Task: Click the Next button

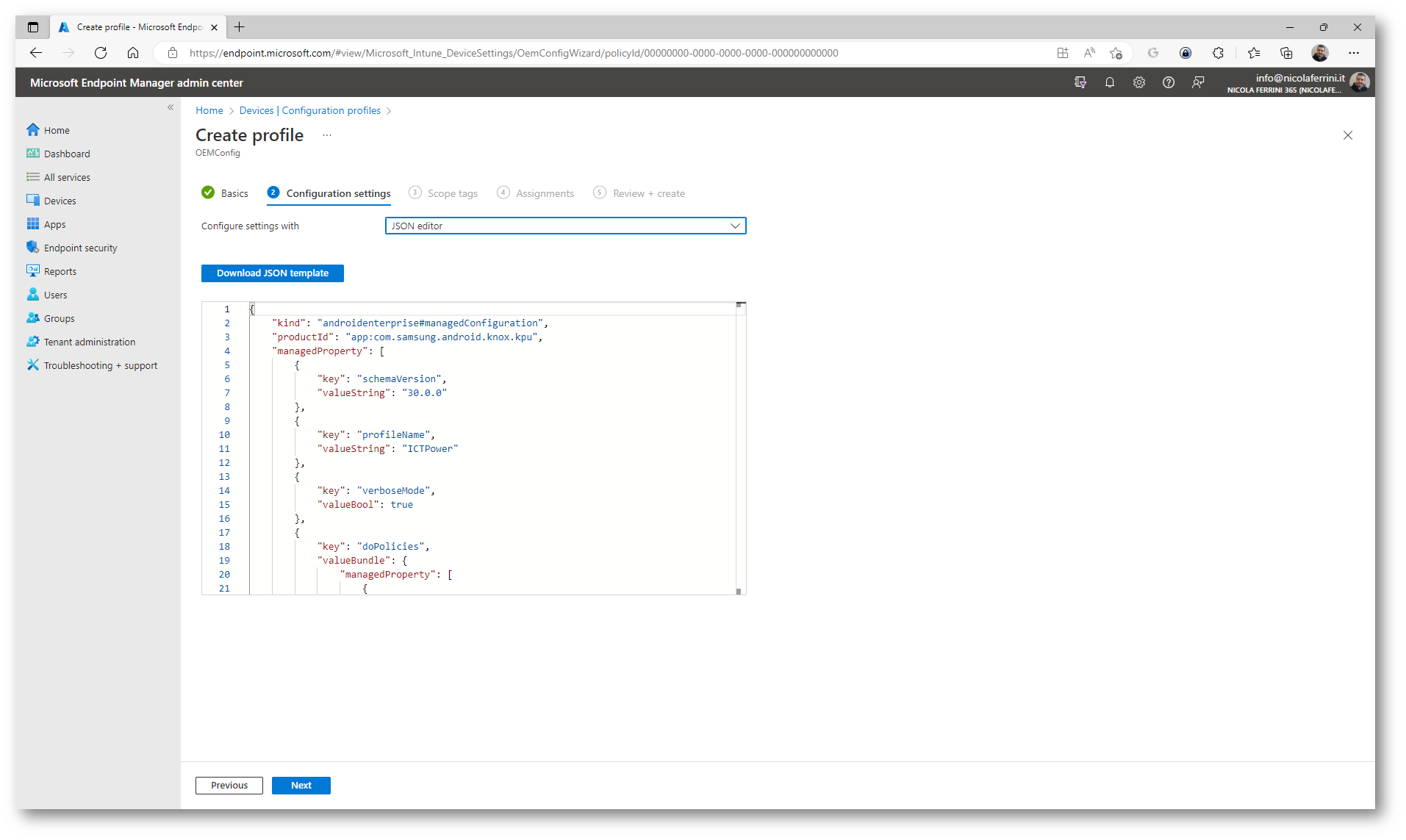Action: pyautogui.click(x=301, y=785)
